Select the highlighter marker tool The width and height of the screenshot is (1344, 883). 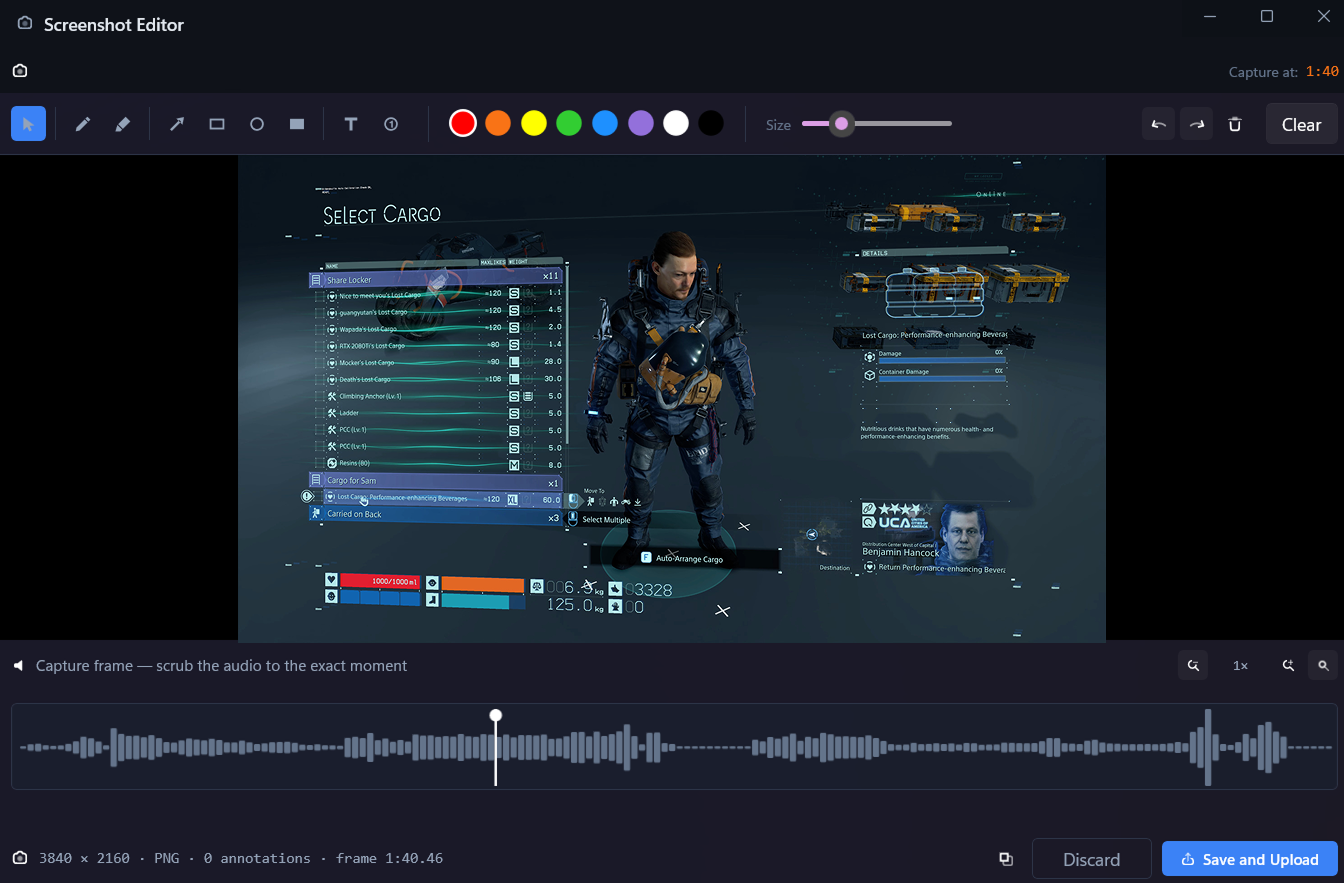click(x=122, y=124)
